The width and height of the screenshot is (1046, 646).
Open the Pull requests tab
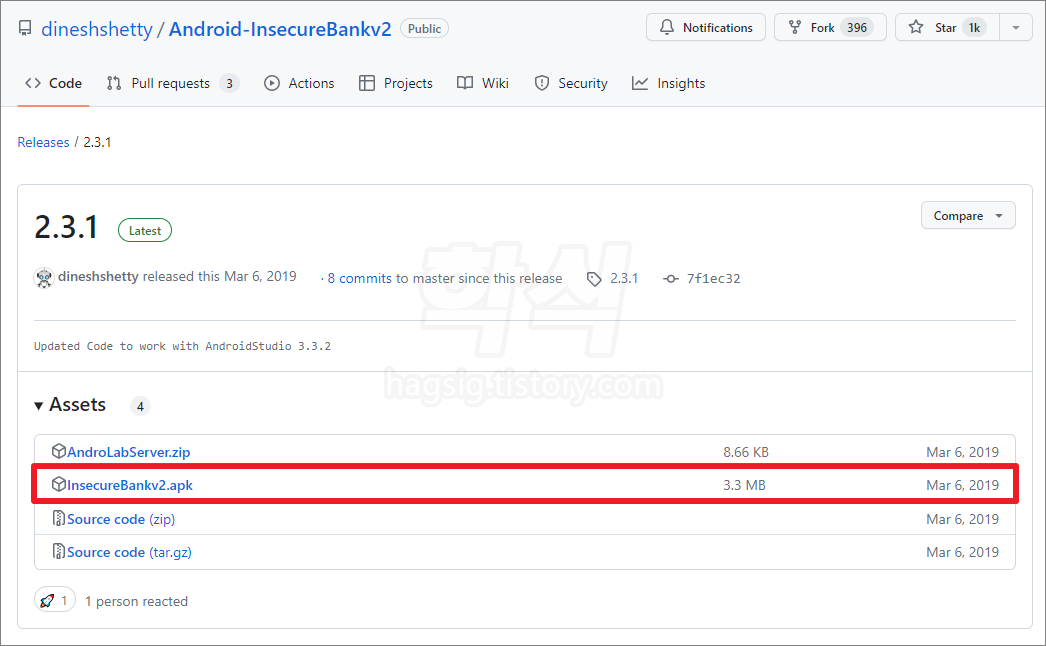pyautogui.click(x=172, y=83)
